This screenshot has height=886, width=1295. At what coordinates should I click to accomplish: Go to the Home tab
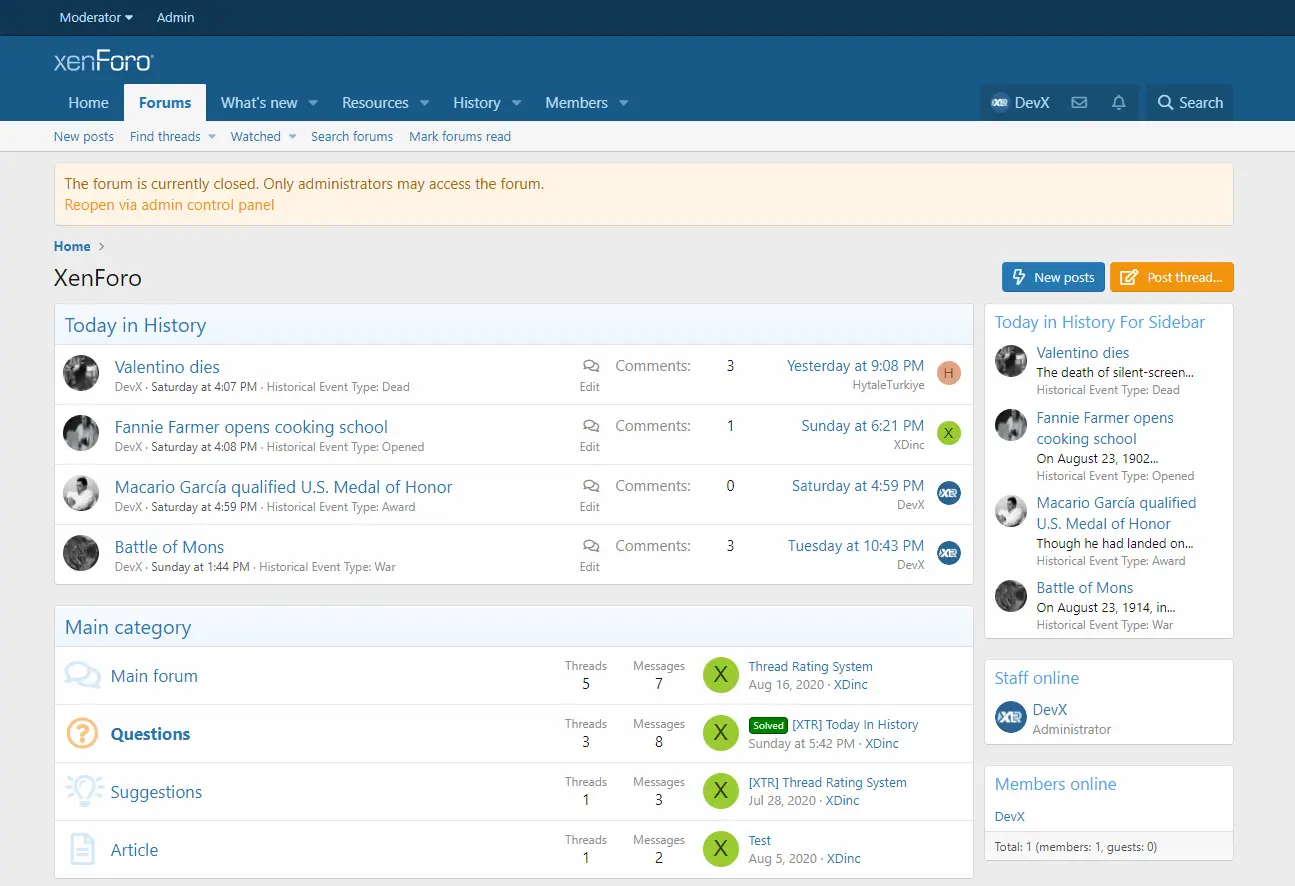click(x=88, y=103)
